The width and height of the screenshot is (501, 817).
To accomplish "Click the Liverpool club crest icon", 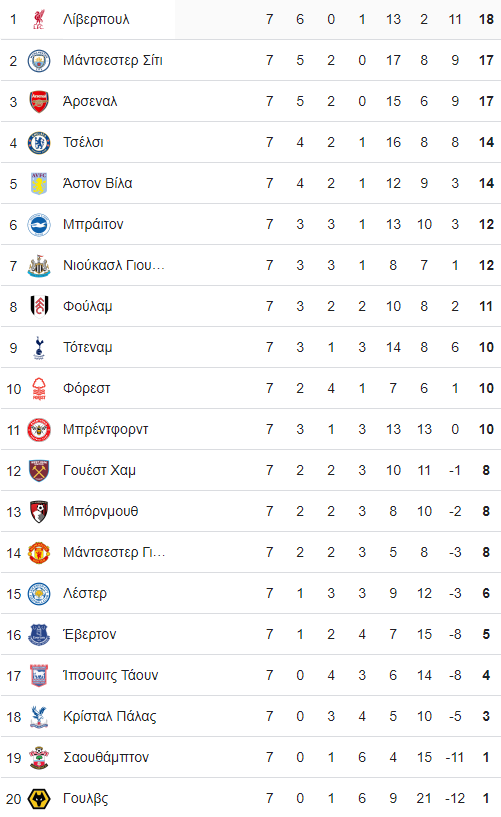I will coord(39,19).
